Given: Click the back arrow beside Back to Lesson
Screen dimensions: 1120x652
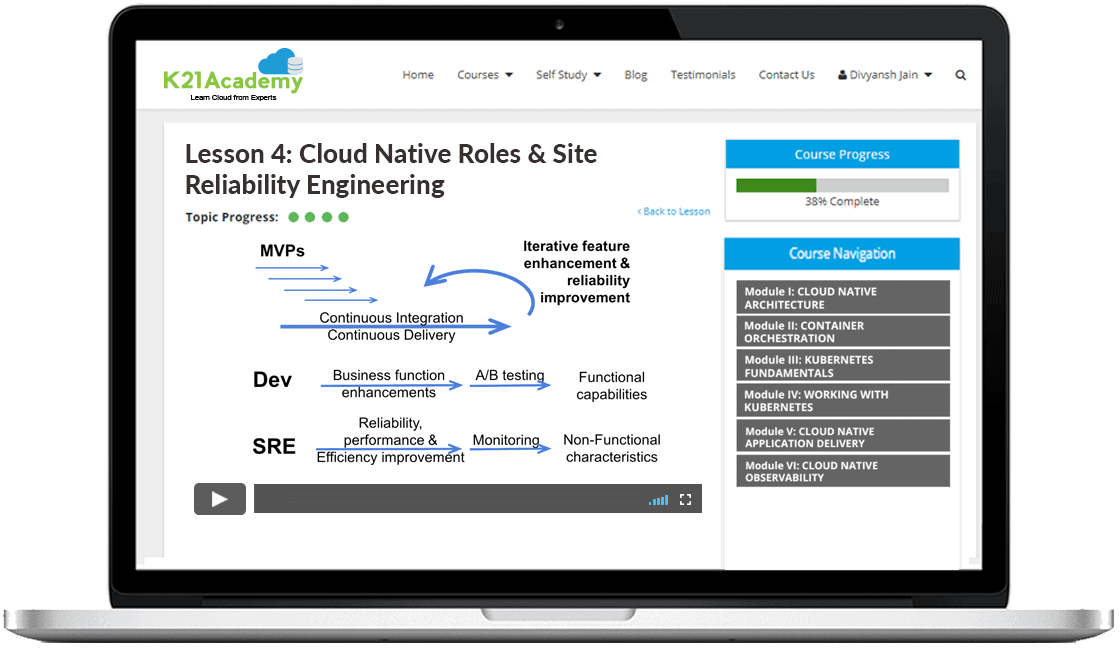Looking at the screenshot, I should point(639,211).
